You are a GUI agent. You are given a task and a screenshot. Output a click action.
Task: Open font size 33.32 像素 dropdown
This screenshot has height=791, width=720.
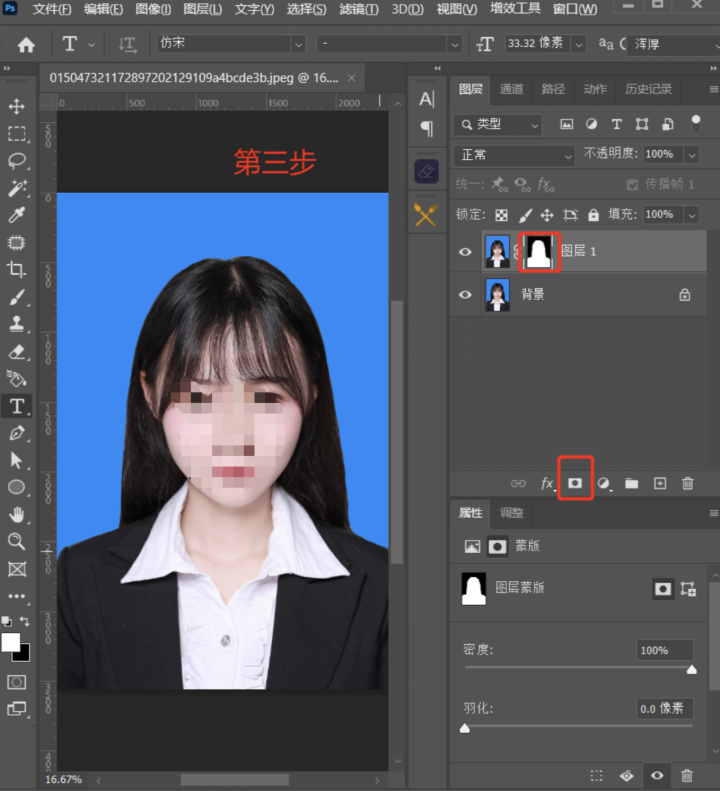[579, 45]
